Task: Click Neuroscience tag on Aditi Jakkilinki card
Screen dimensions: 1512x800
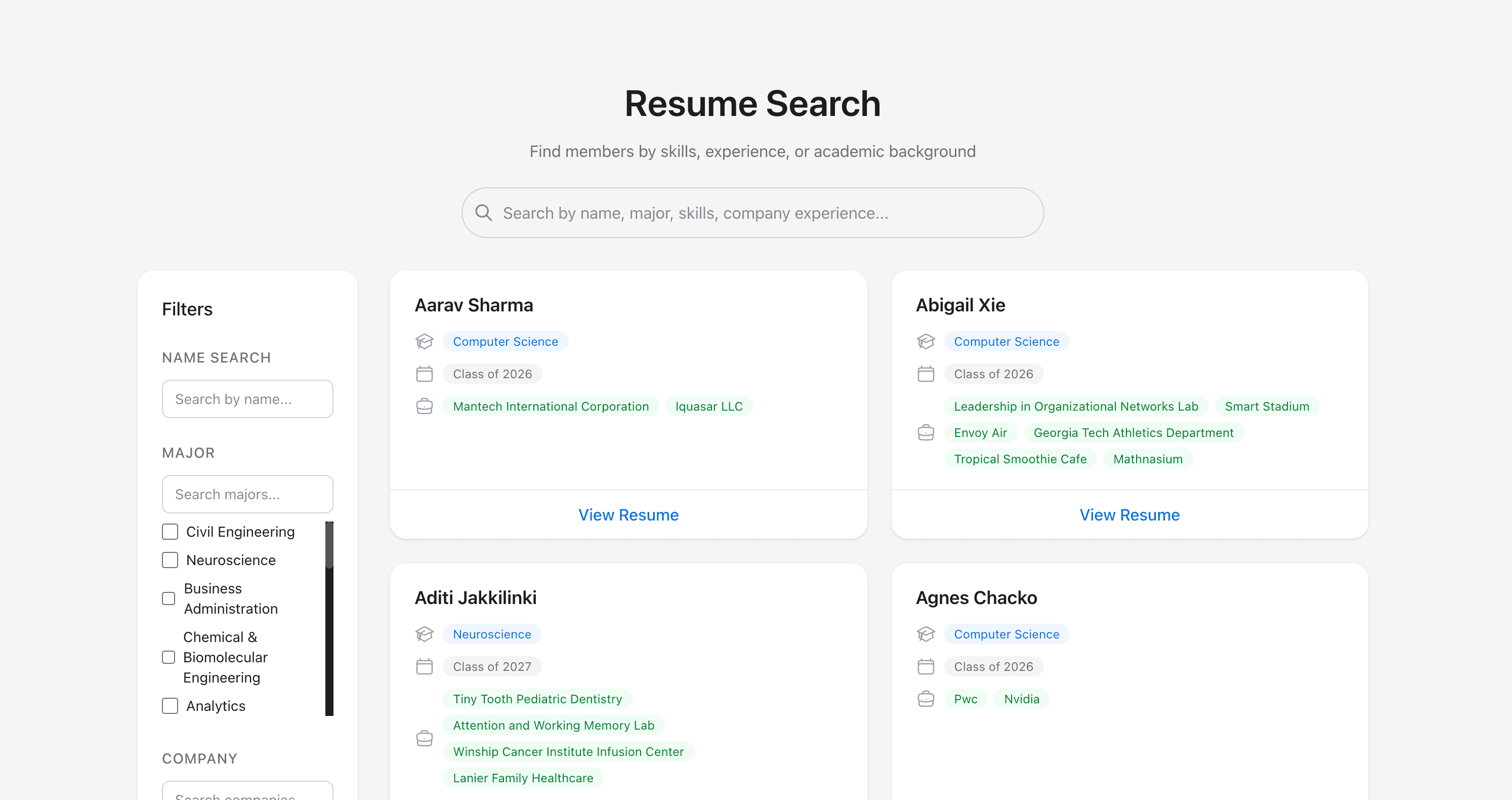Action: [492, 634]
